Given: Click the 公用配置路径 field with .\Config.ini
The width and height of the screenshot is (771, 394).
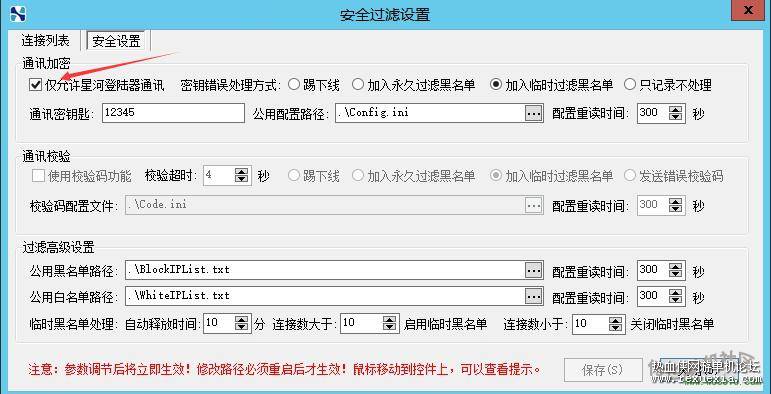Looking at the screenshot, I should tap(430, 113).
